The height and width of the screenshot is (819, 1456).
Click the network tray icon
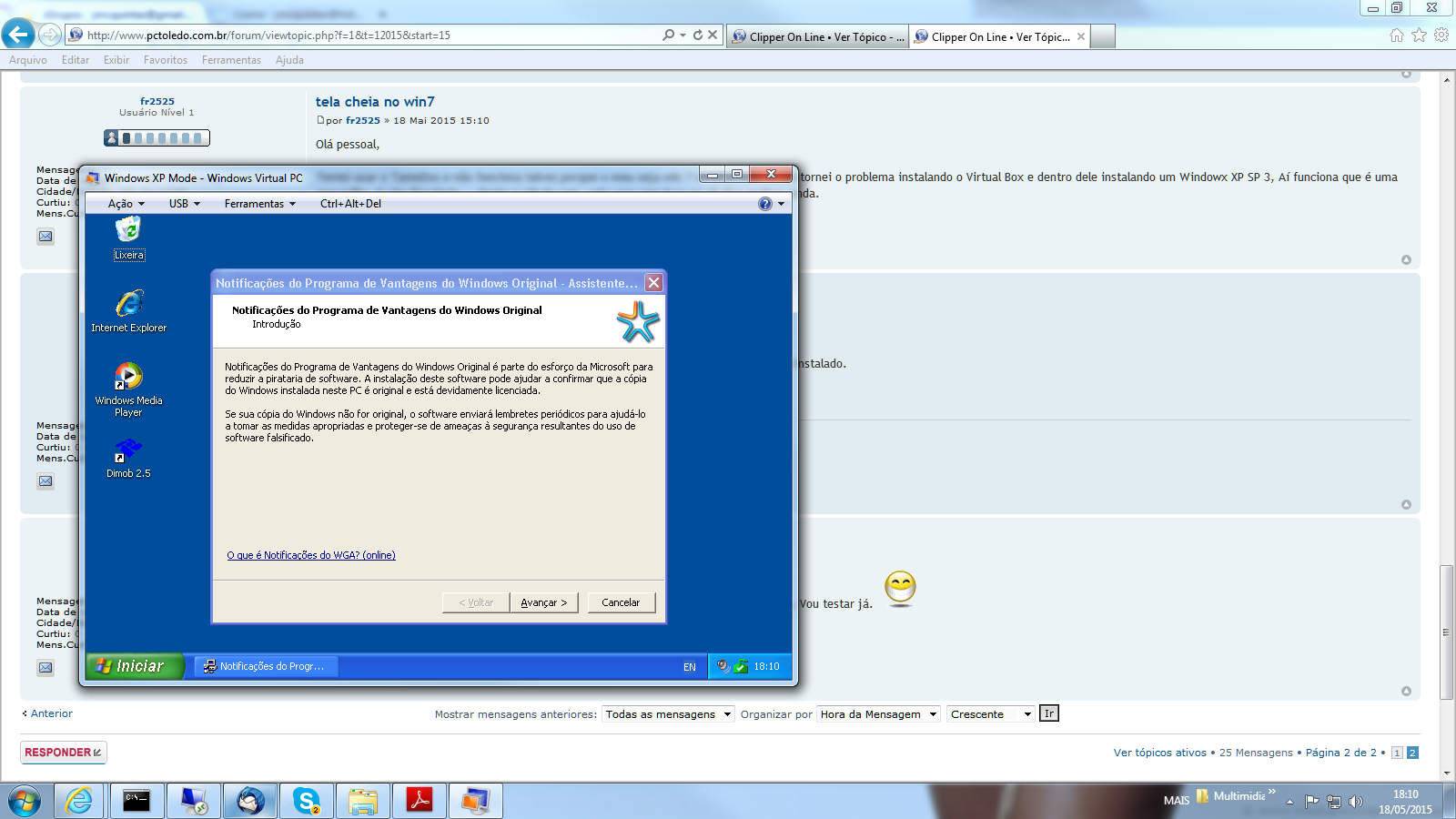(x=1334, y=802)
